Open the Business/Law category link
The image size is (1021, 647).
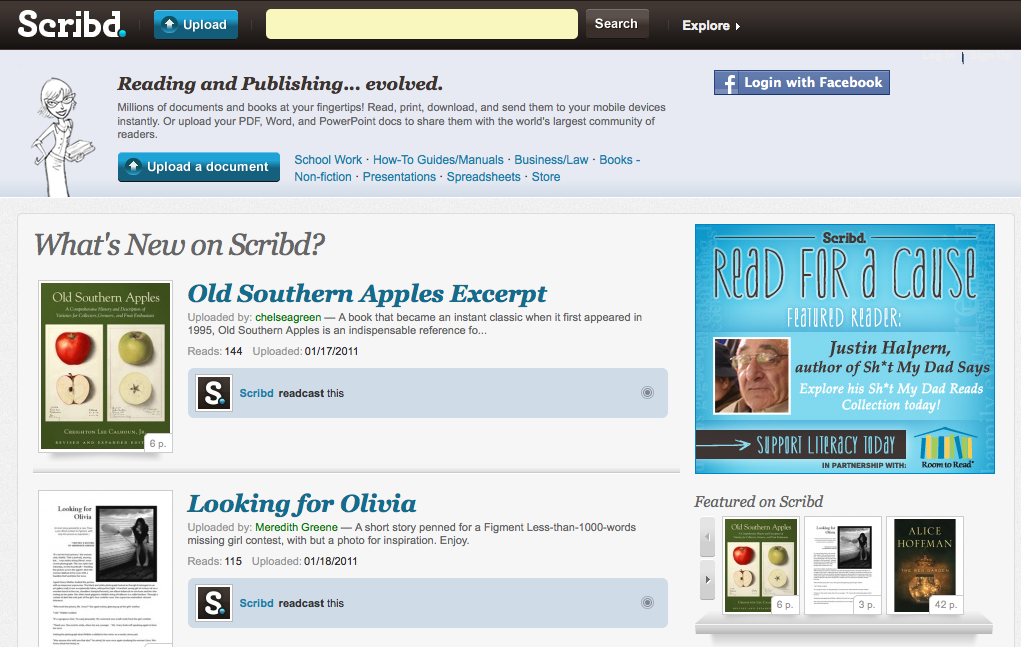tap(552, 160)
